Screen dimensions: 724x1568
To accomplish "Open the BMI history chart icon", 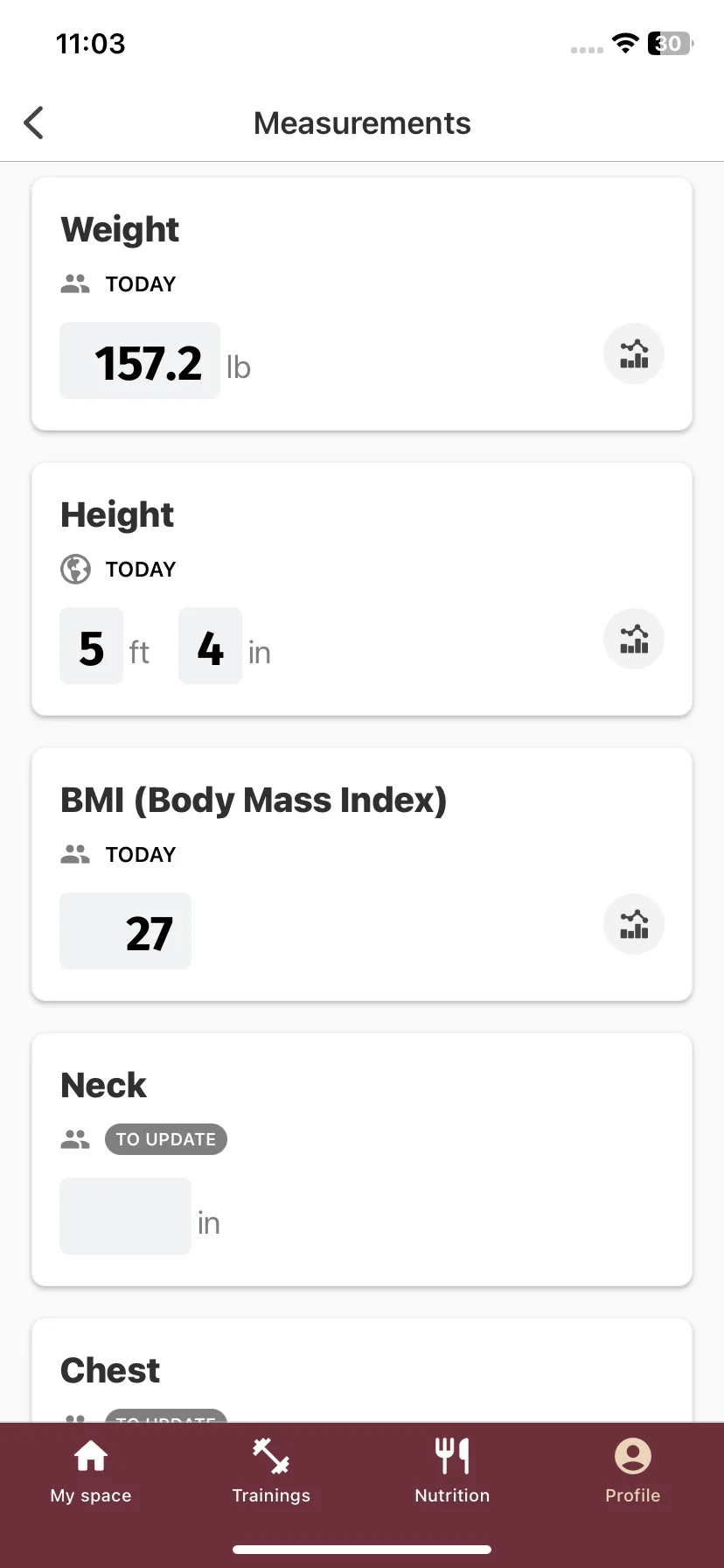I will pos(634,924).
